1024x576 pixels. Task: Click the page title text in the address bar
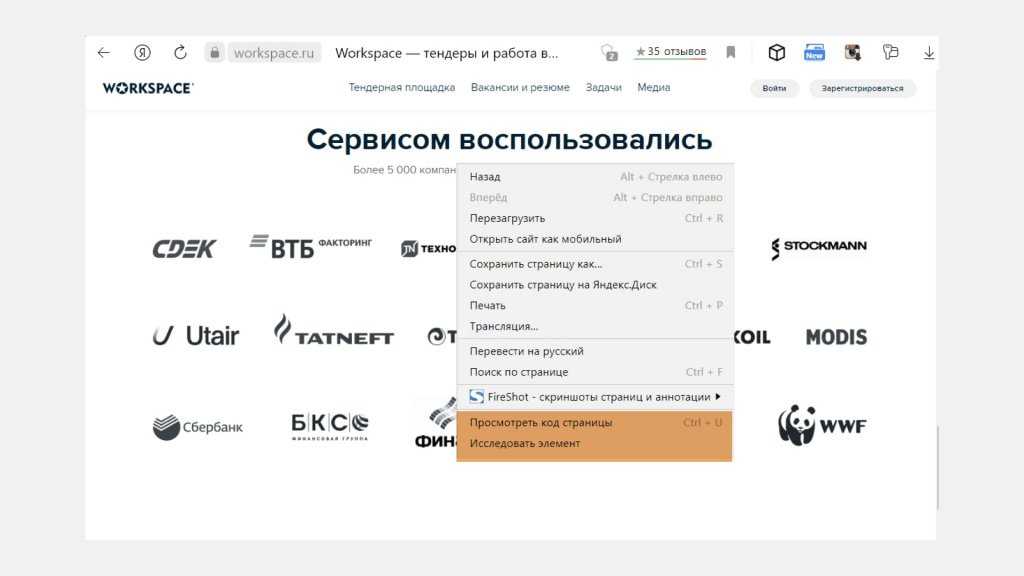point(447,53)
